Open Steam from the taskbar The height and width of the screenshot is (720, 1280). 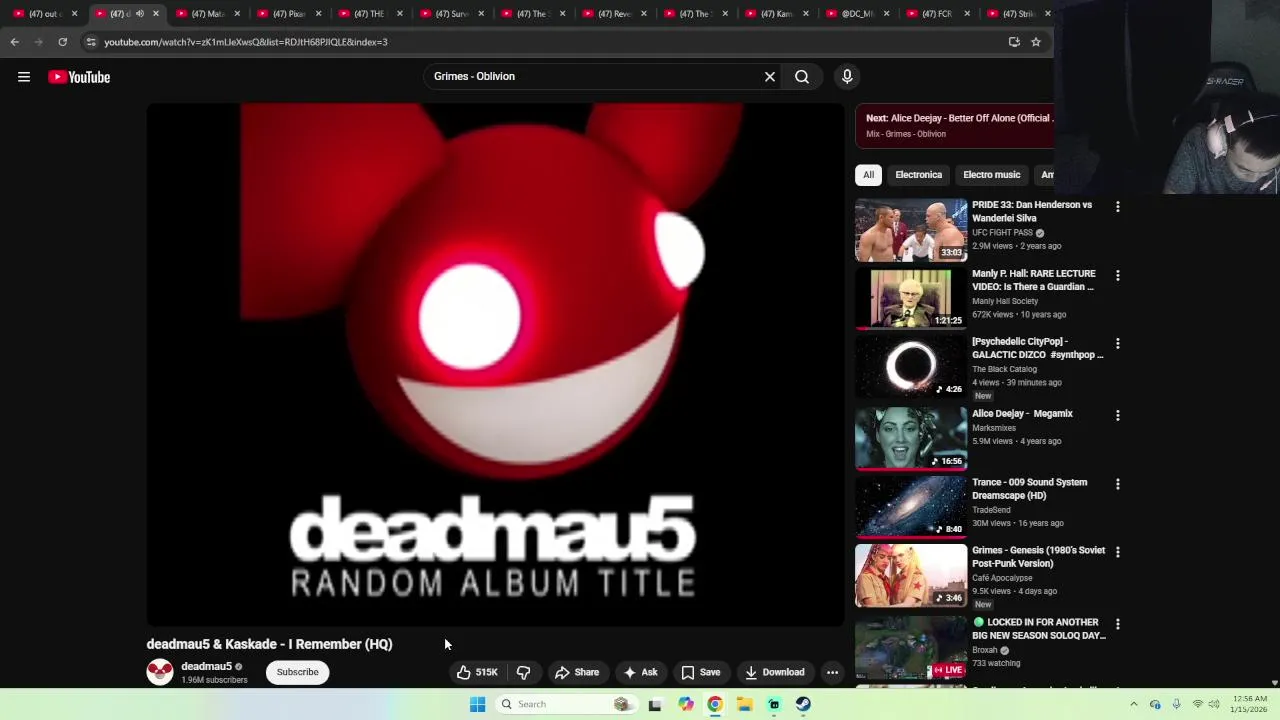point(803,704)
